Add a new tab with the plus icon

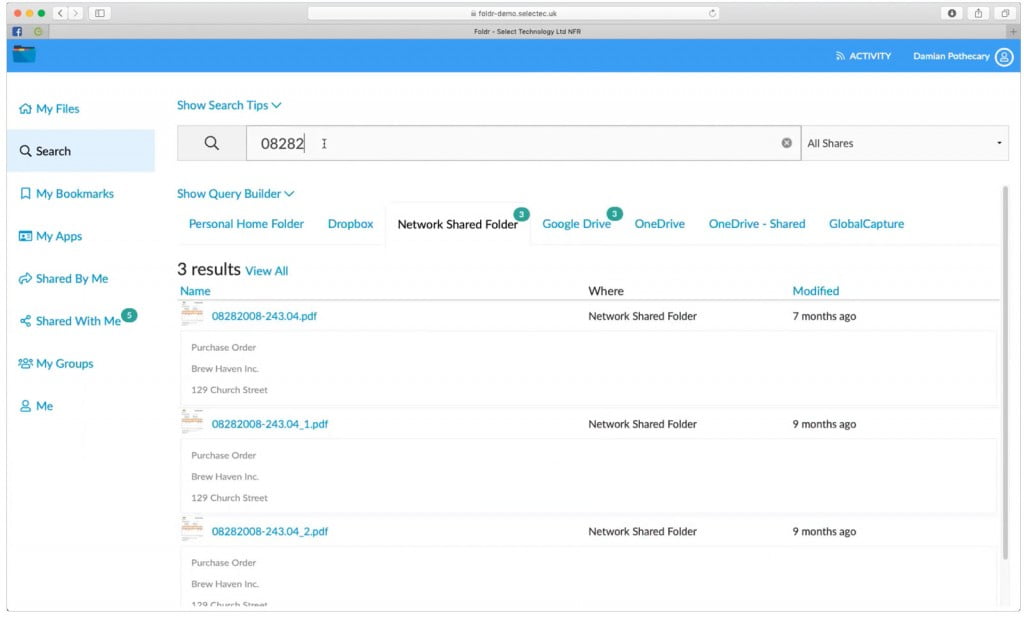tap(1013, 31)
